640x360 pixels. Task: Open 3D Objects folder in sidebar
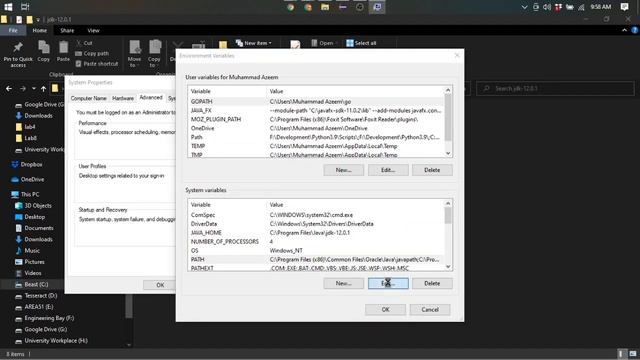tap(33, 206)
